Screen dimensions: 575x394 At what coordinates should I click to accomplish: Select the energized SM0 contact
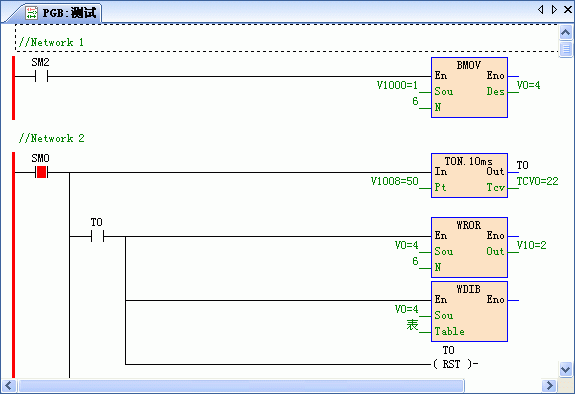tap(41, 172)
